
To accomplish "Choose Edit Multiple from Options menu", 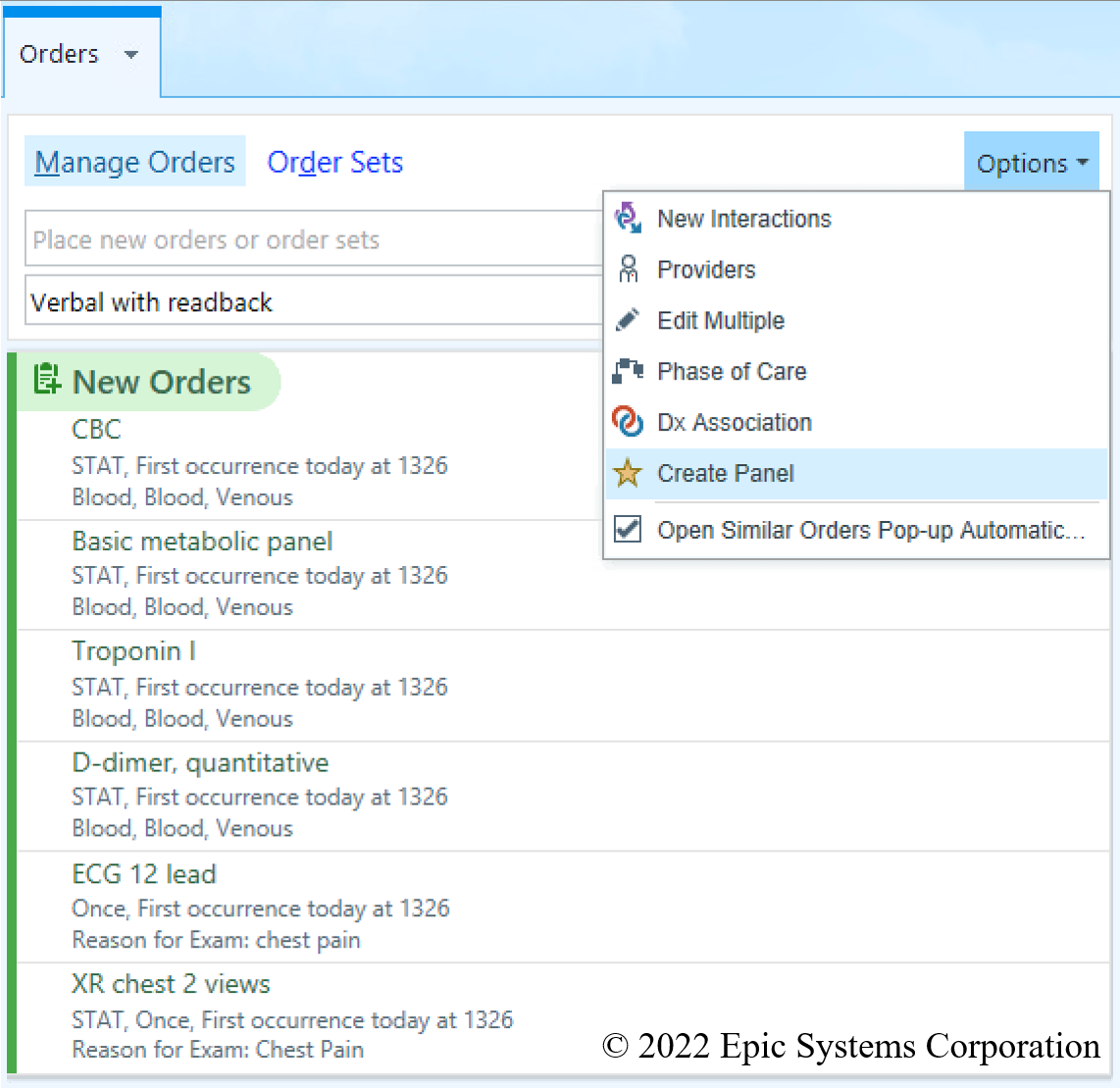I will pyautogui.click(x=720, y=321).
